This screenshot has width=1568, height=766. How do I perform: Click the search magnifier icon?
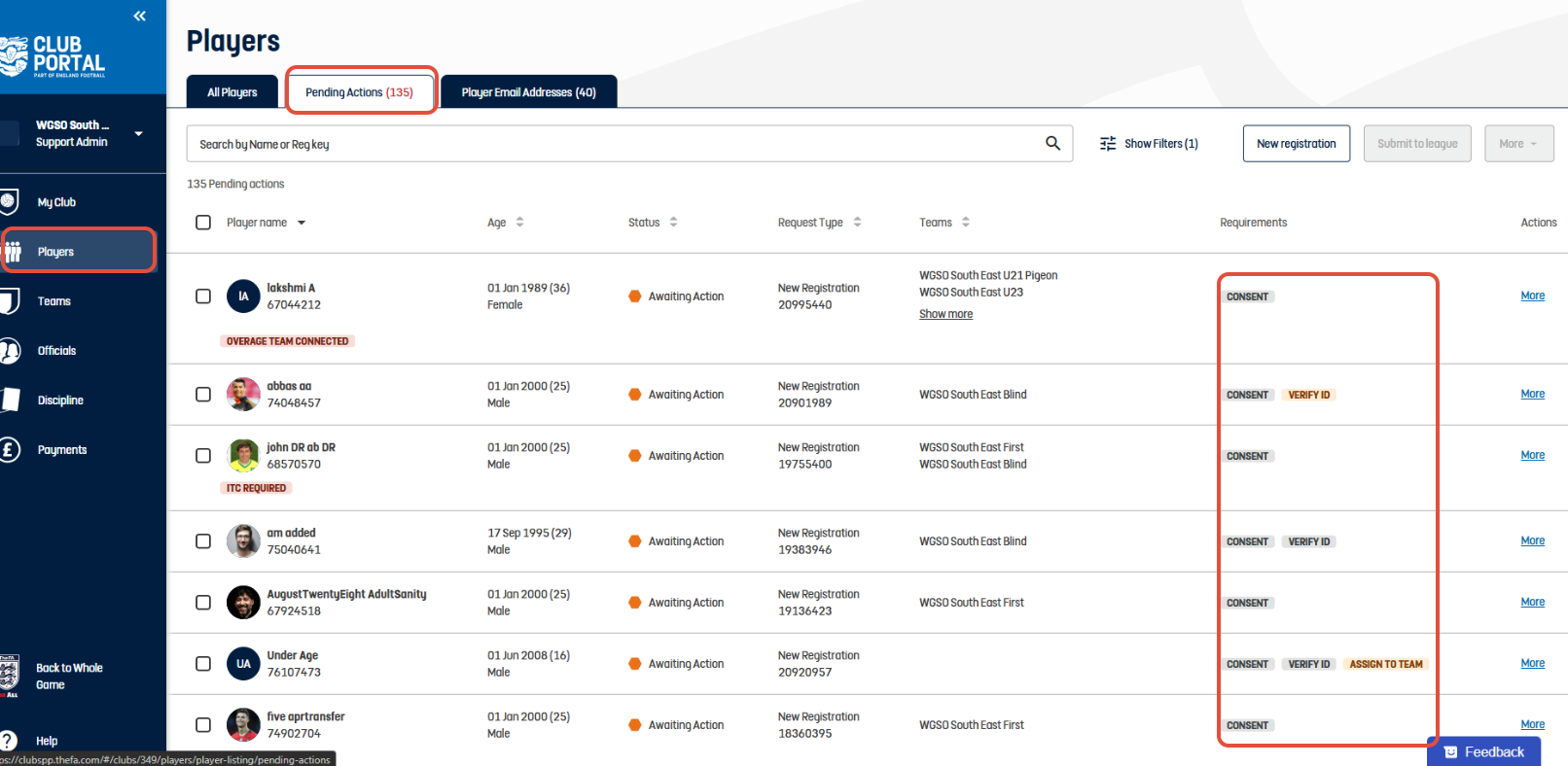[x=1052, y=143]
